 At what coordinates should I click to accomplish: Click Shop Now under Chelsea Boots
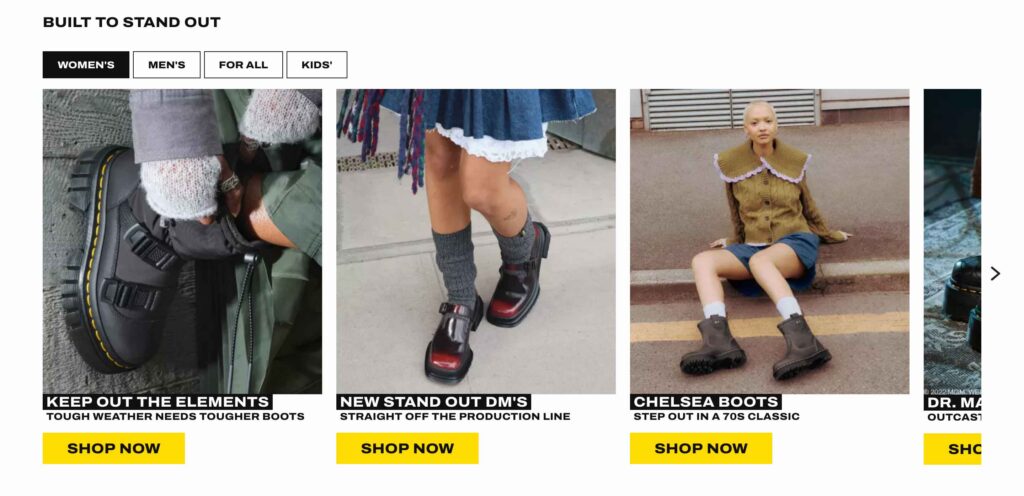tap(701, 448)
